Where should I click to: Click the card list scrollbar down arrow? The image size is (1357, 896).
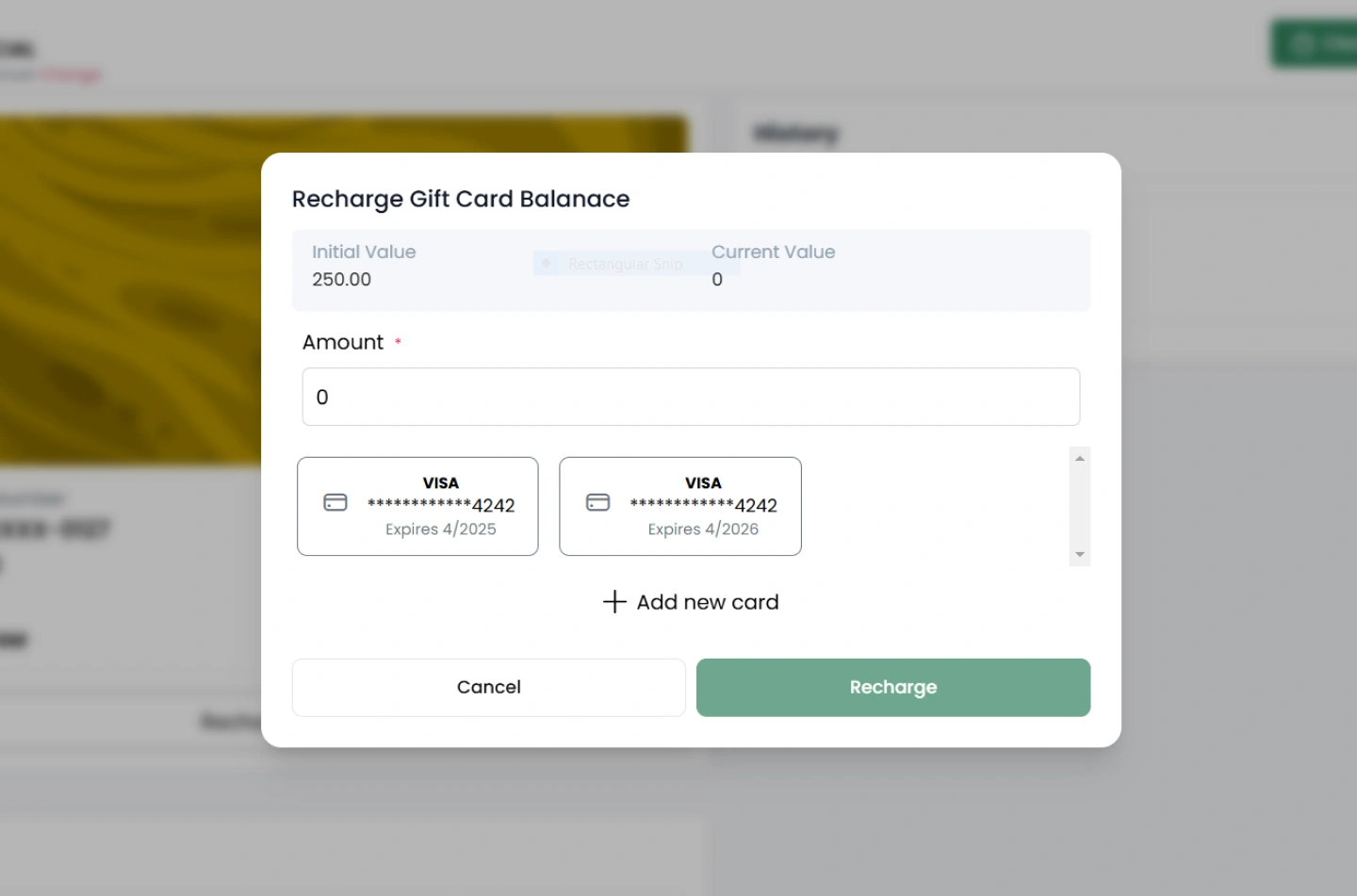click(x=1080, y=555)
